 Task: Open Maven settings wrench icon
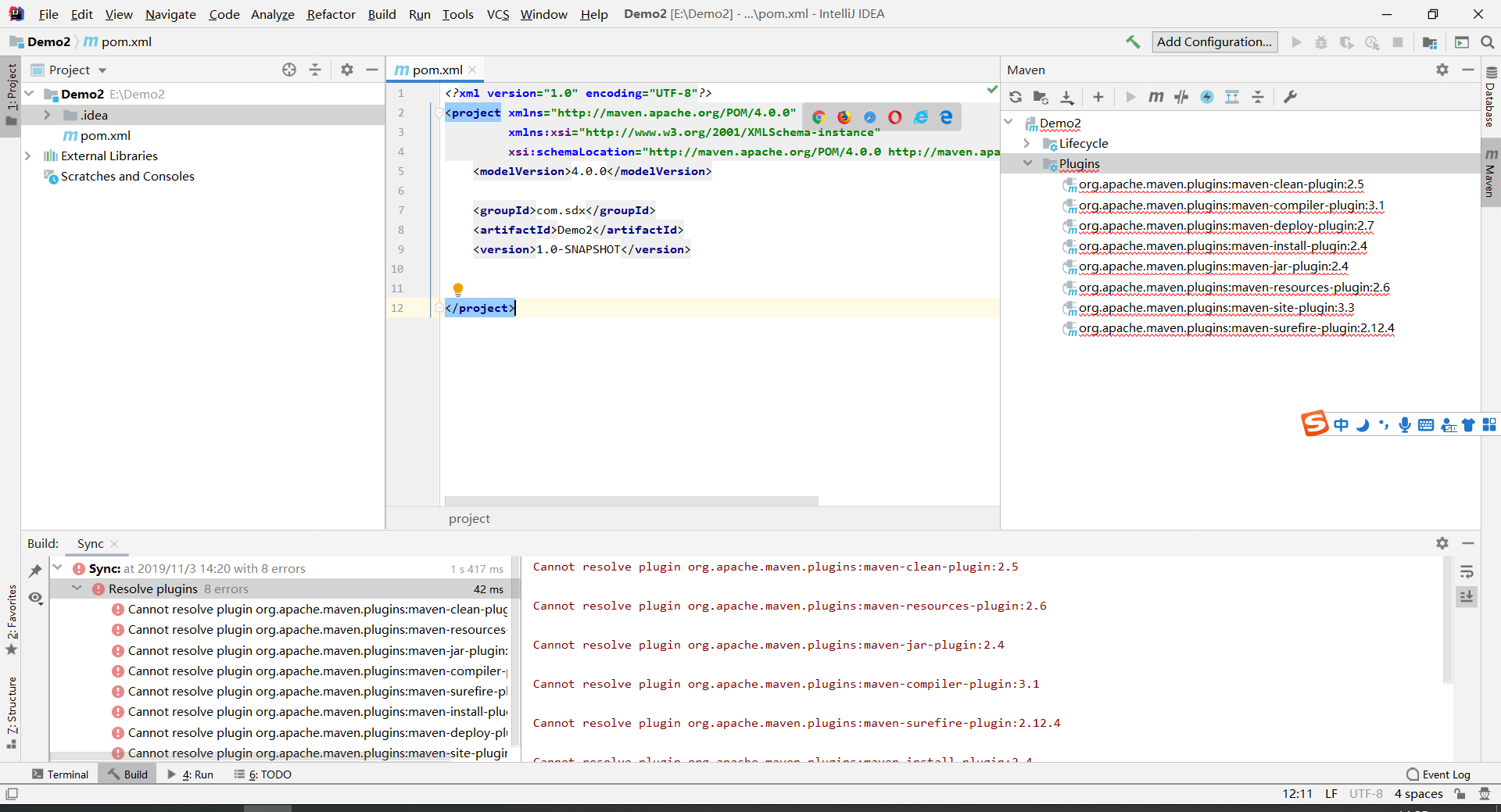[1291, 97]
